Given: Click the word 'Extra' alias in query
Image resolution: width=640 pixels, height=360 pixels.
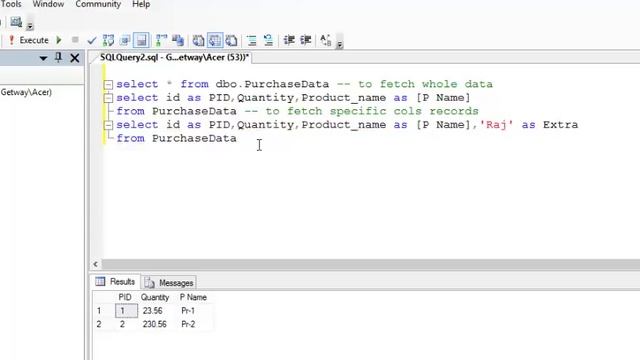Looking at the screenshot, I should [560, 125].
